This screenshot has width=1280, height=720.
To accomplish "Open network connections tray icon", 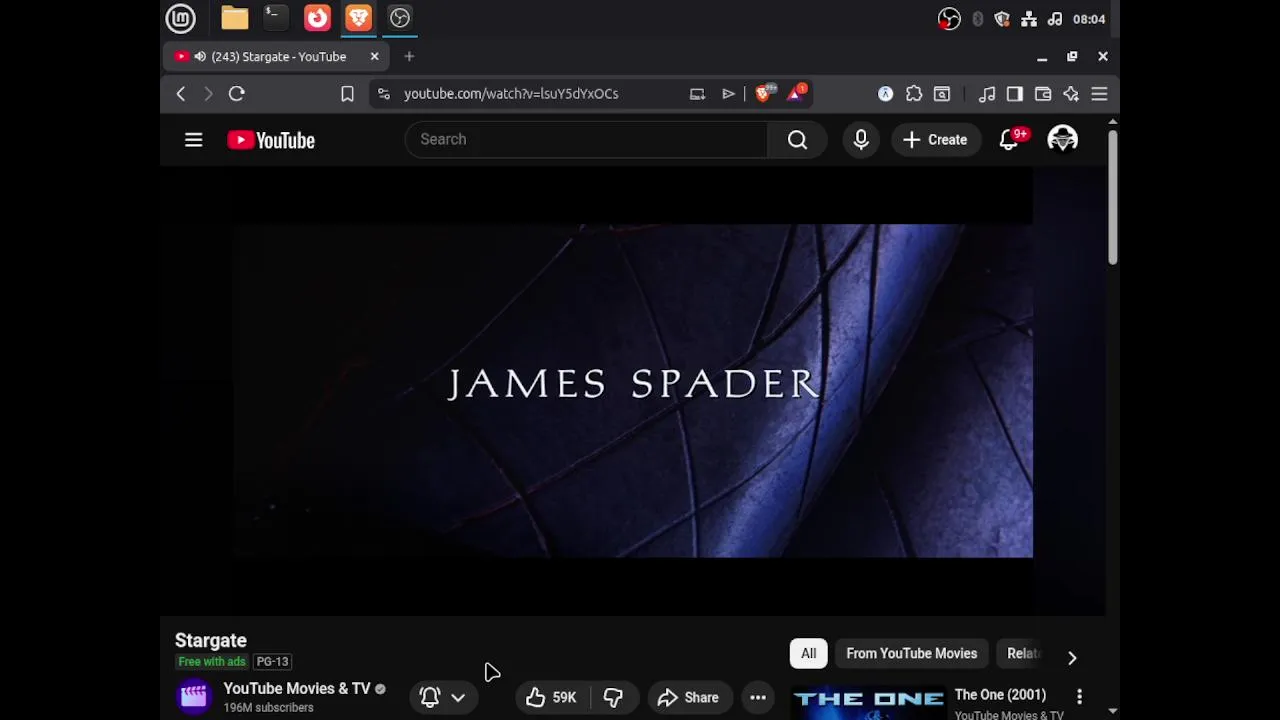I will point(1029,19).
